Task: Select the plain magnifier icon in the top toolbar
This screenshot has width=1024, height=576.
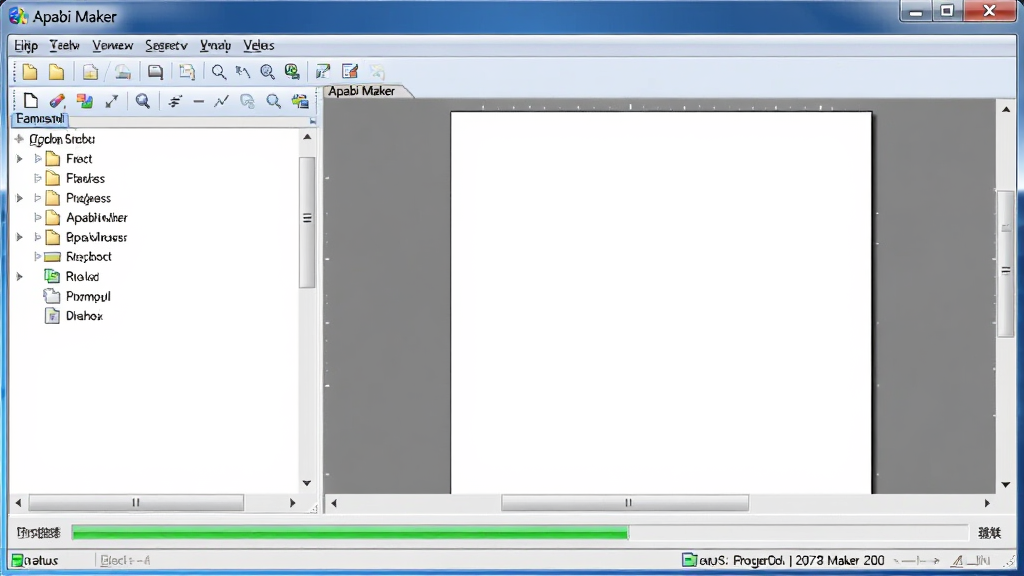Action: click(x=219, y=72)
